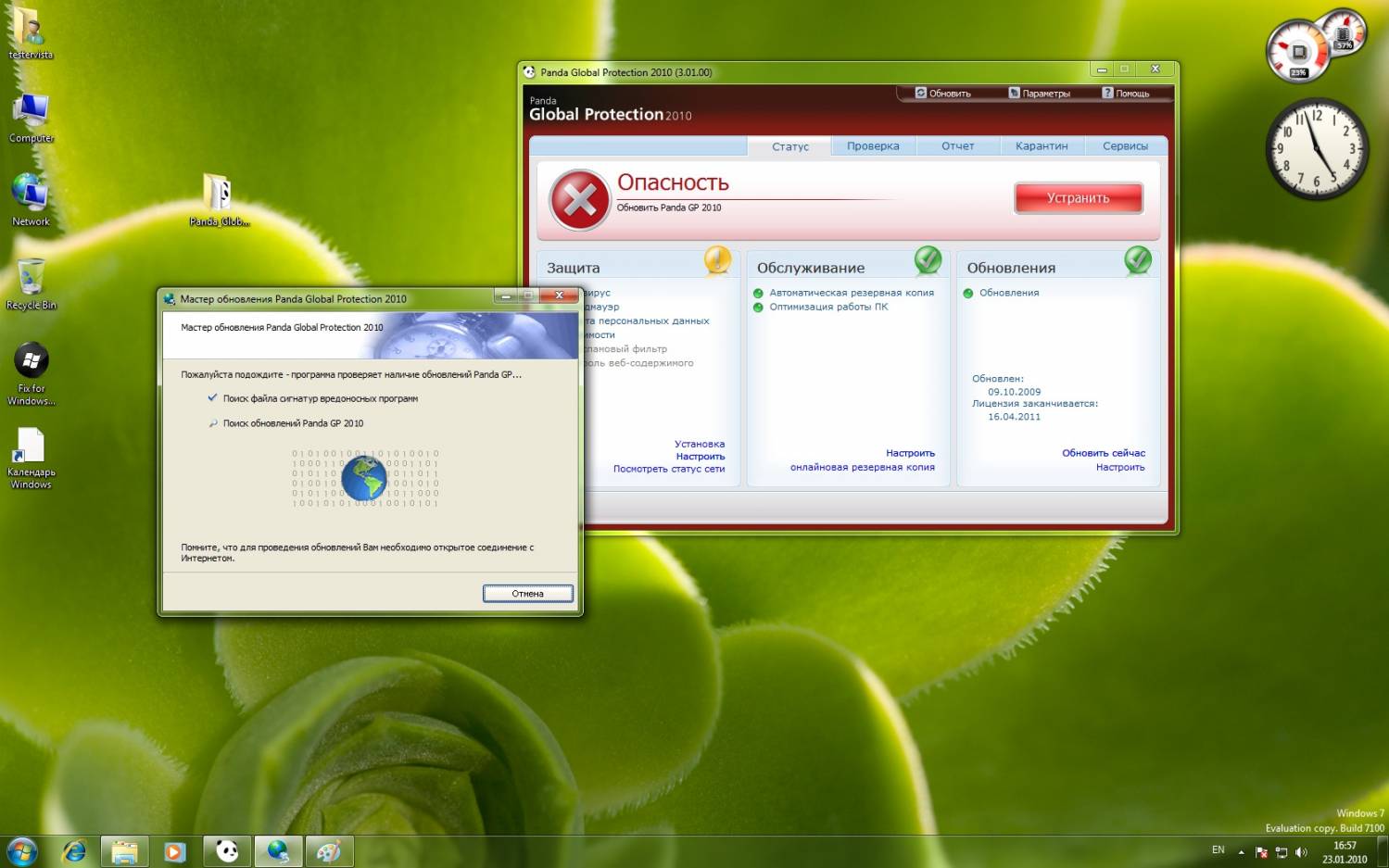Select the testervista desktop folder icon
1389x868 pixels.
pyautogui.click(x=31, y=32)
